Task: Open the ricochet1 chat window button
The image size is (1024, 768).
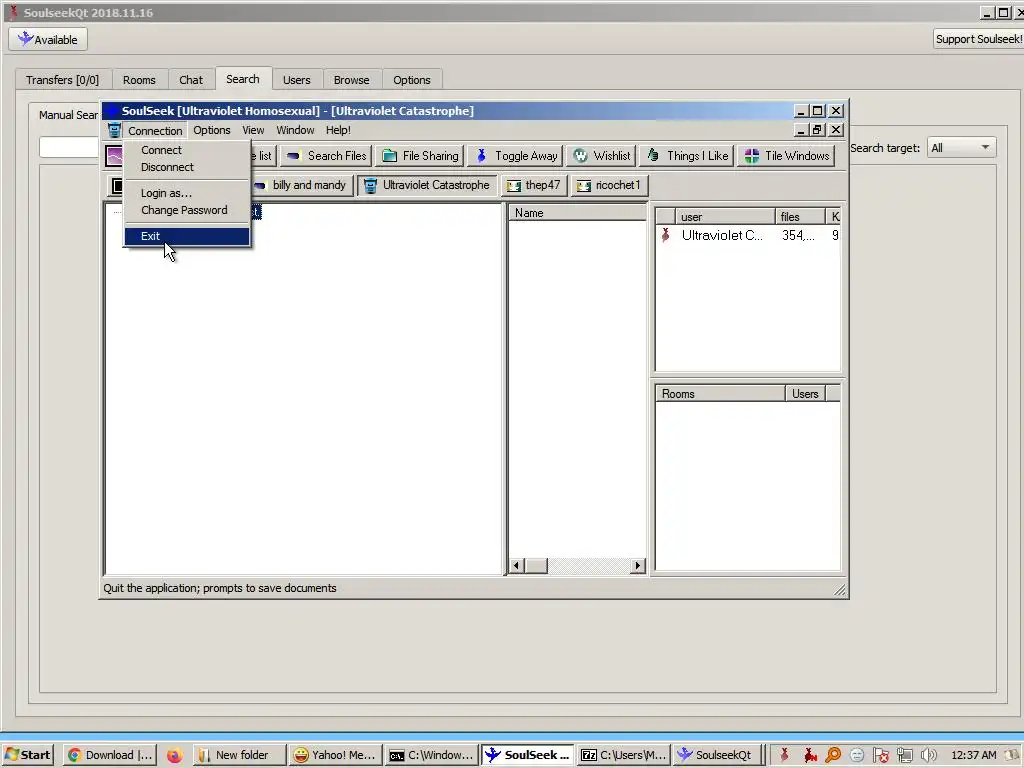Action: tap(609, 185)
